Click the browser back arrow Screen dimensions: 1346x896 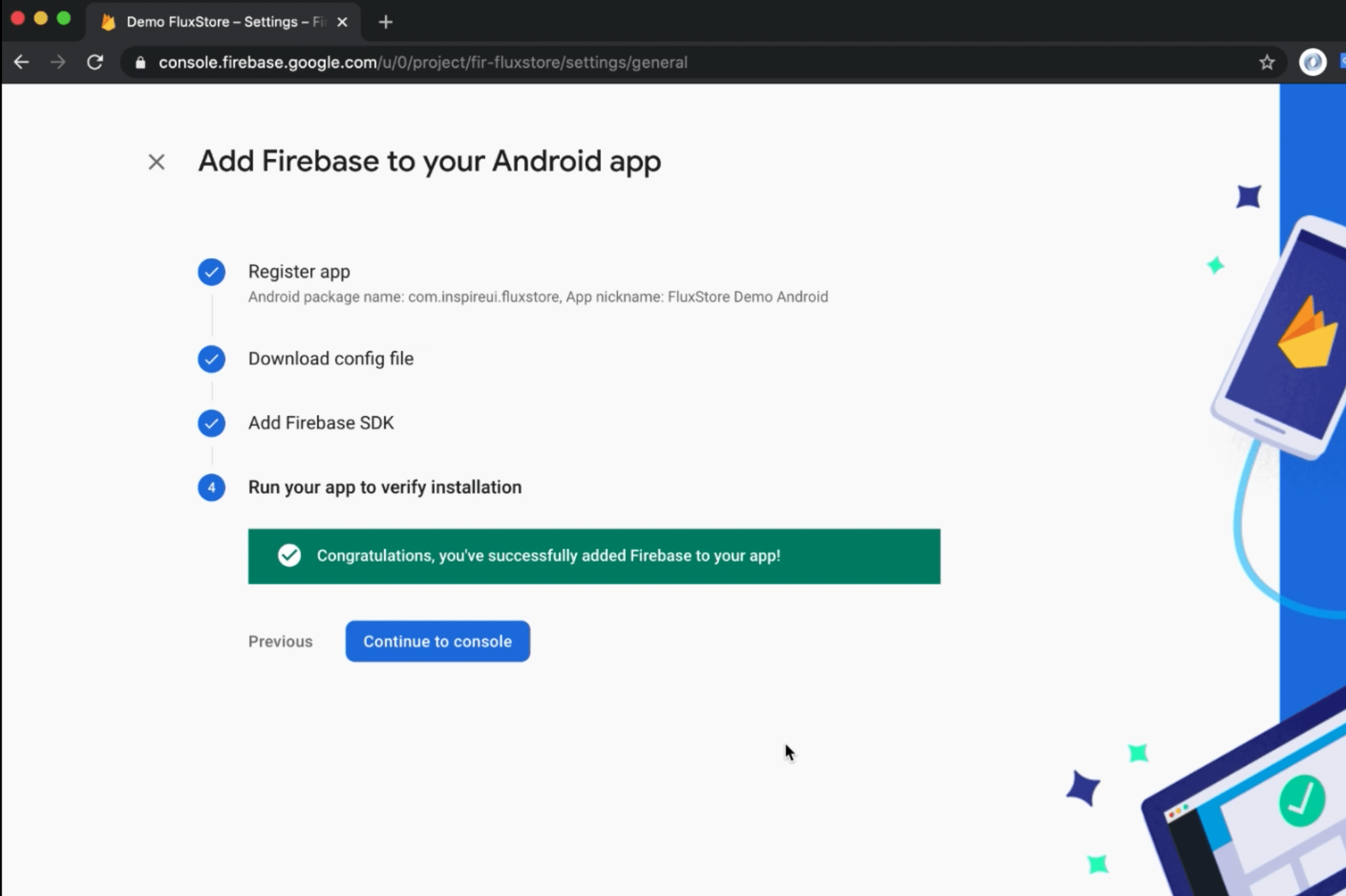tap(22, 62)
